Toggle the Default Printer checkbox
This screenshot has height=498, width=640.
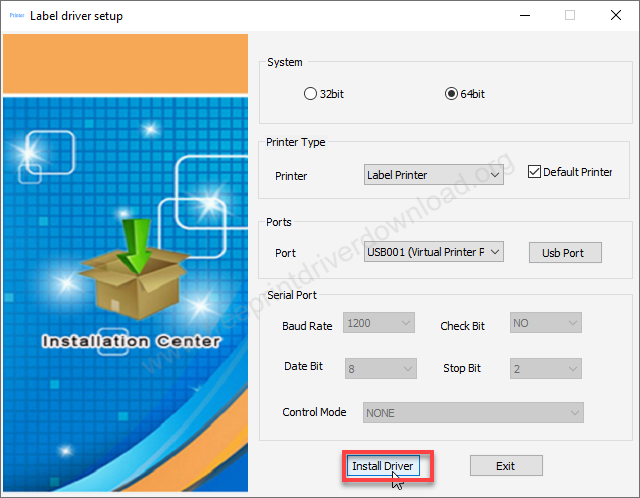tap(534, 172)
